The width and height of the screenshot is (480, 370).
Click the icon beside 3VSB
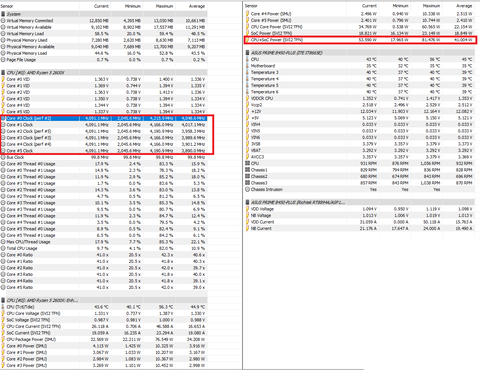coord(247,144)
